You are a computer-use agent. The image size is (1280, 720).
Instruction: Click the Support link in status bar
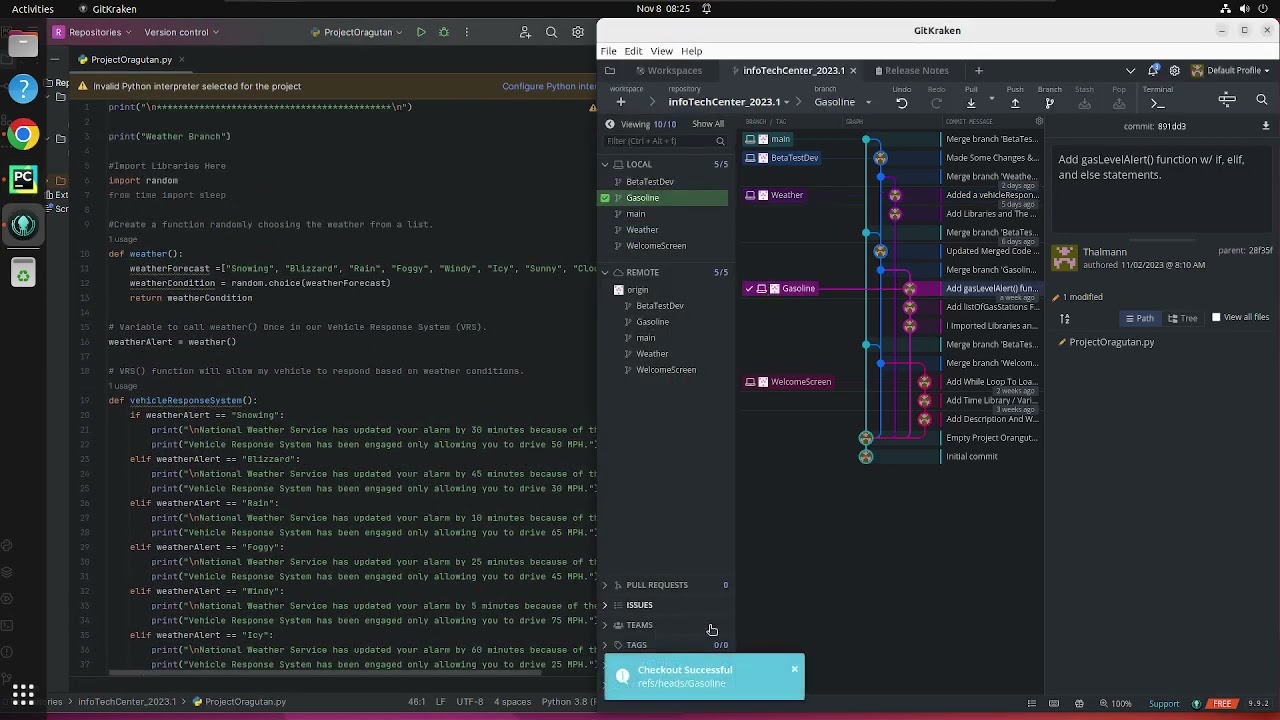[1163, 704]
